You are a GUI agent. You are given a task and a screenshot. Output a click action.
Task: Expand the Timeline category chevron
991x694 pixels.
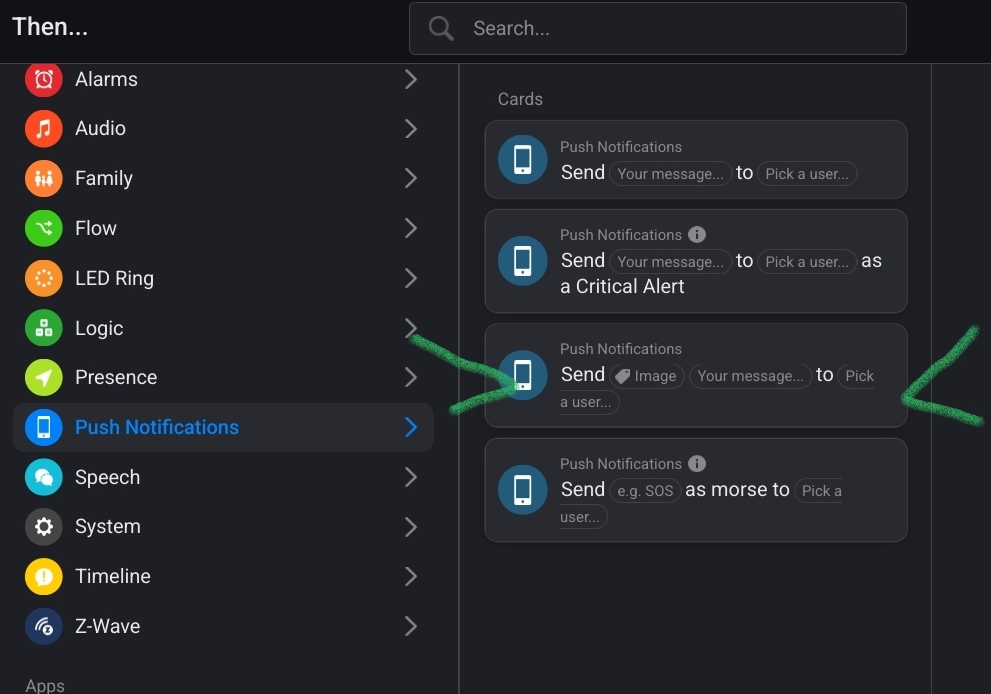(410, 576)
